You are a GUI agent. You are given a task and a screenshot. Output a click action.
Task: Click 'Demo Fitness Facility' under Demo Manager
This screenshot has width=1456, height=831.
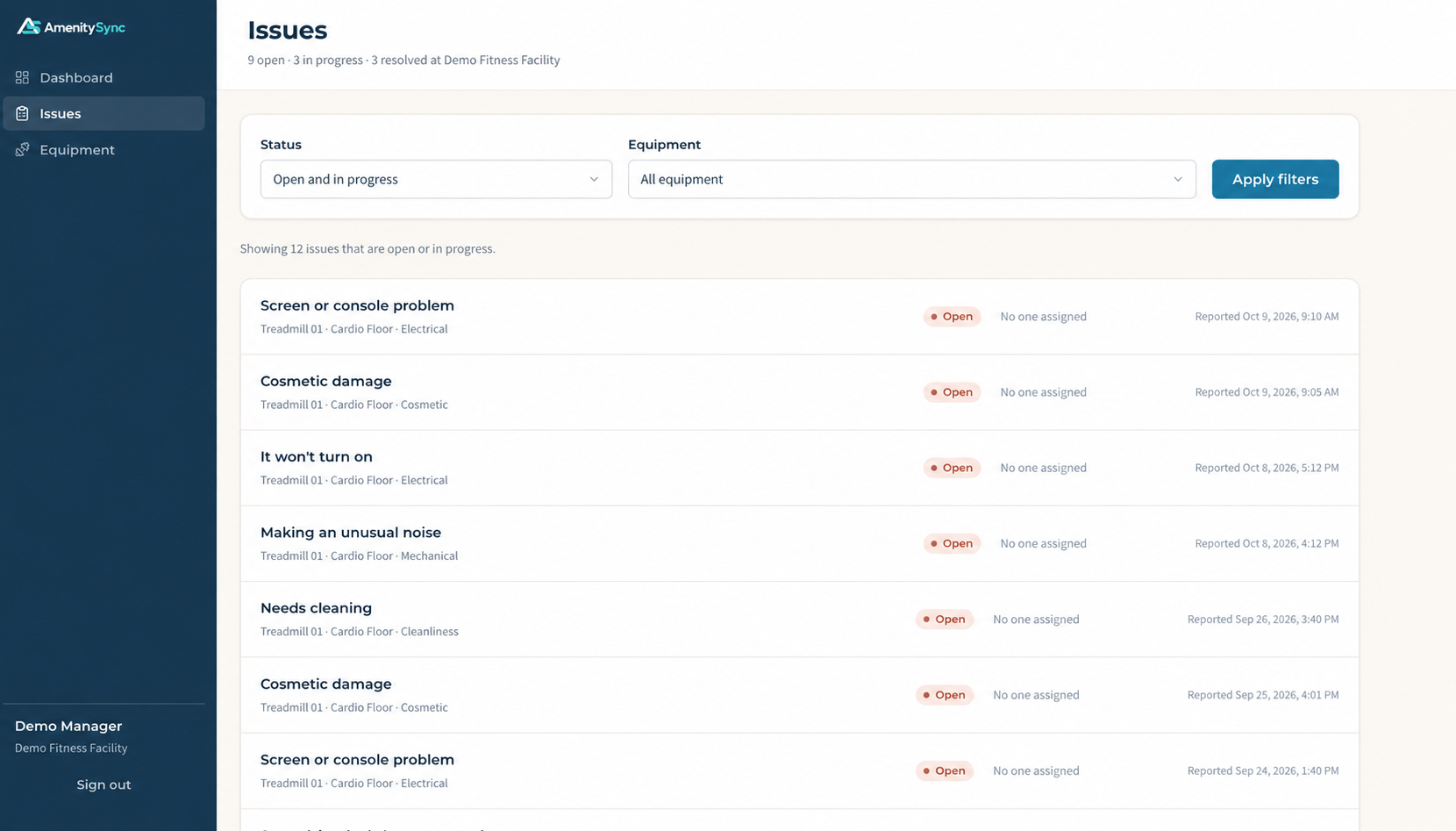click(x=71, y=748)
